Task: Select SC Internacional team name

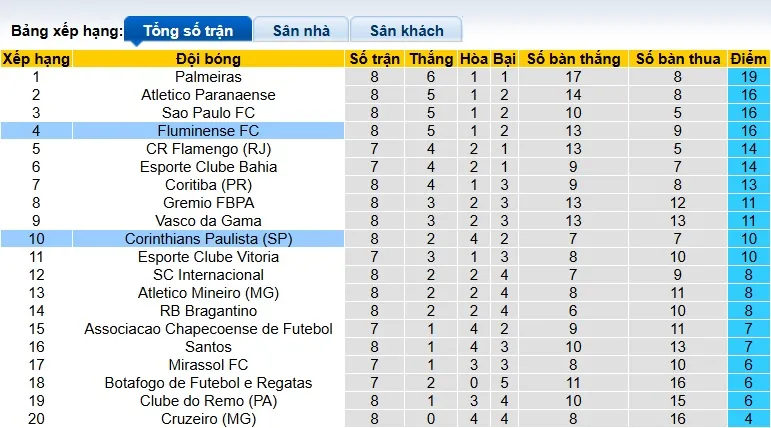Action: click(x=208, y=275)
